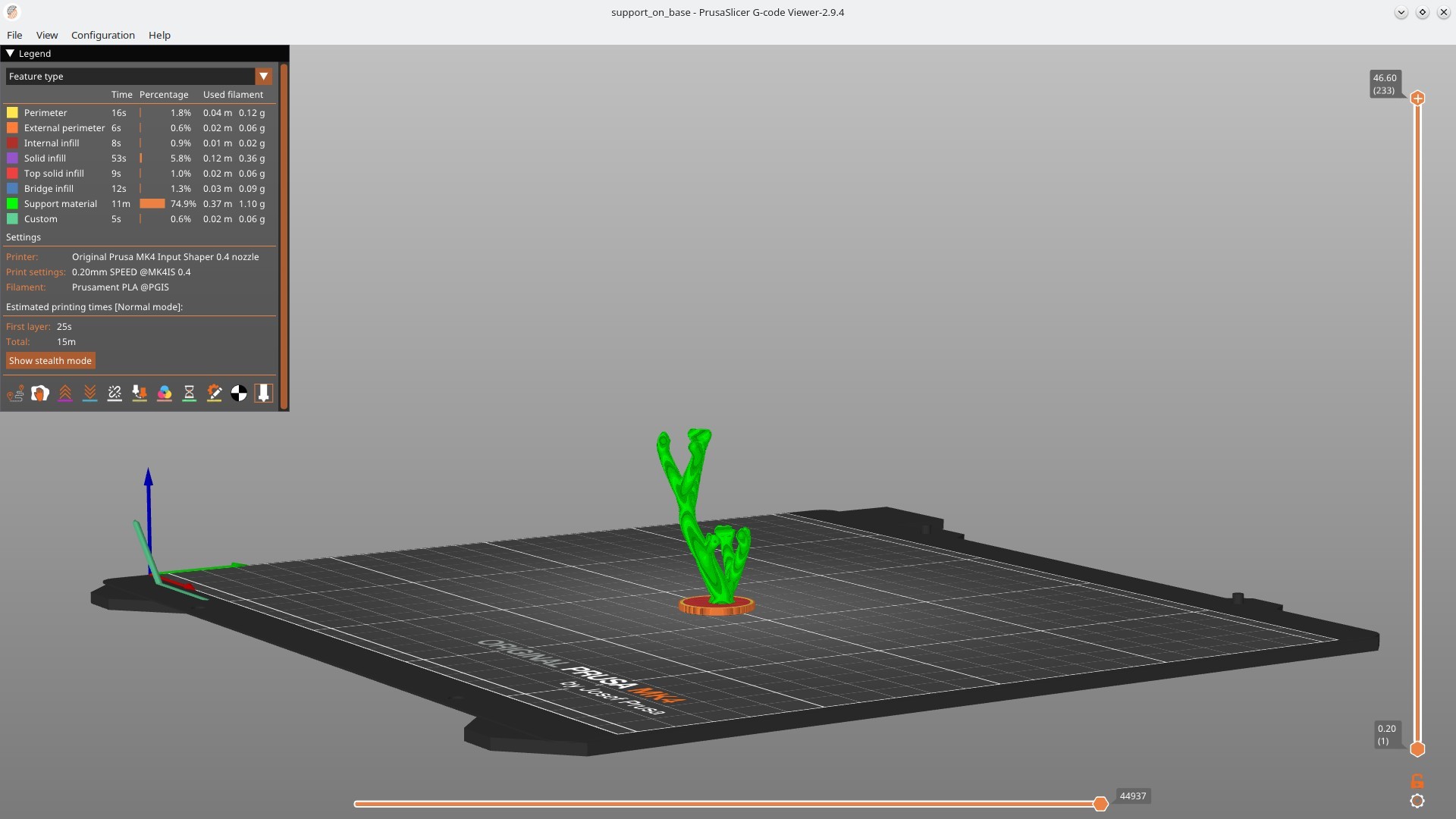The image size is (1456, 819).
Task: Click the Top solid infill legend row
Action: tap(140, 174)
